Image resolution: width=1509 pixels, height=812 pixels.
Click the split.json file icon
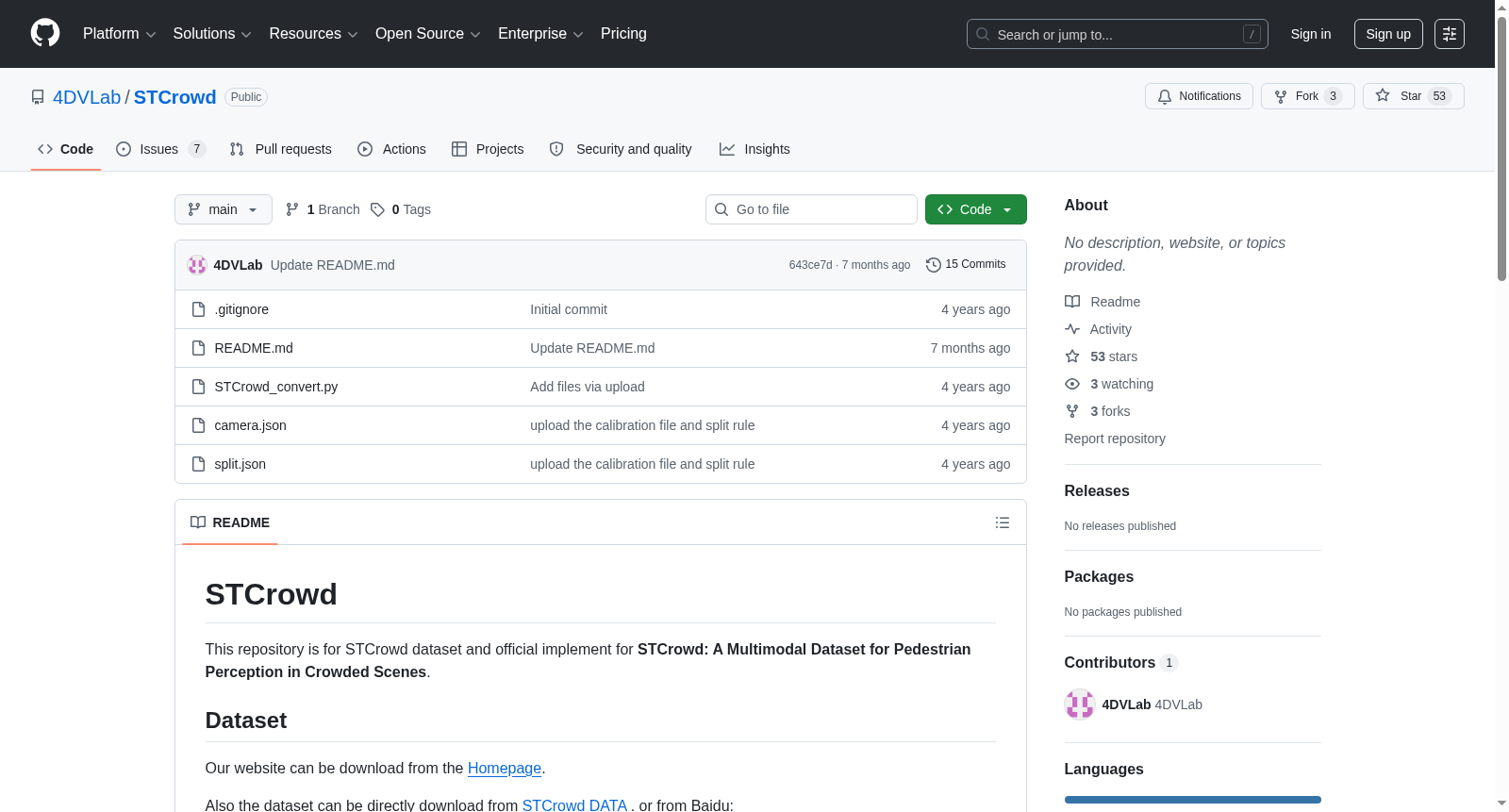click(x=198, y=464)
